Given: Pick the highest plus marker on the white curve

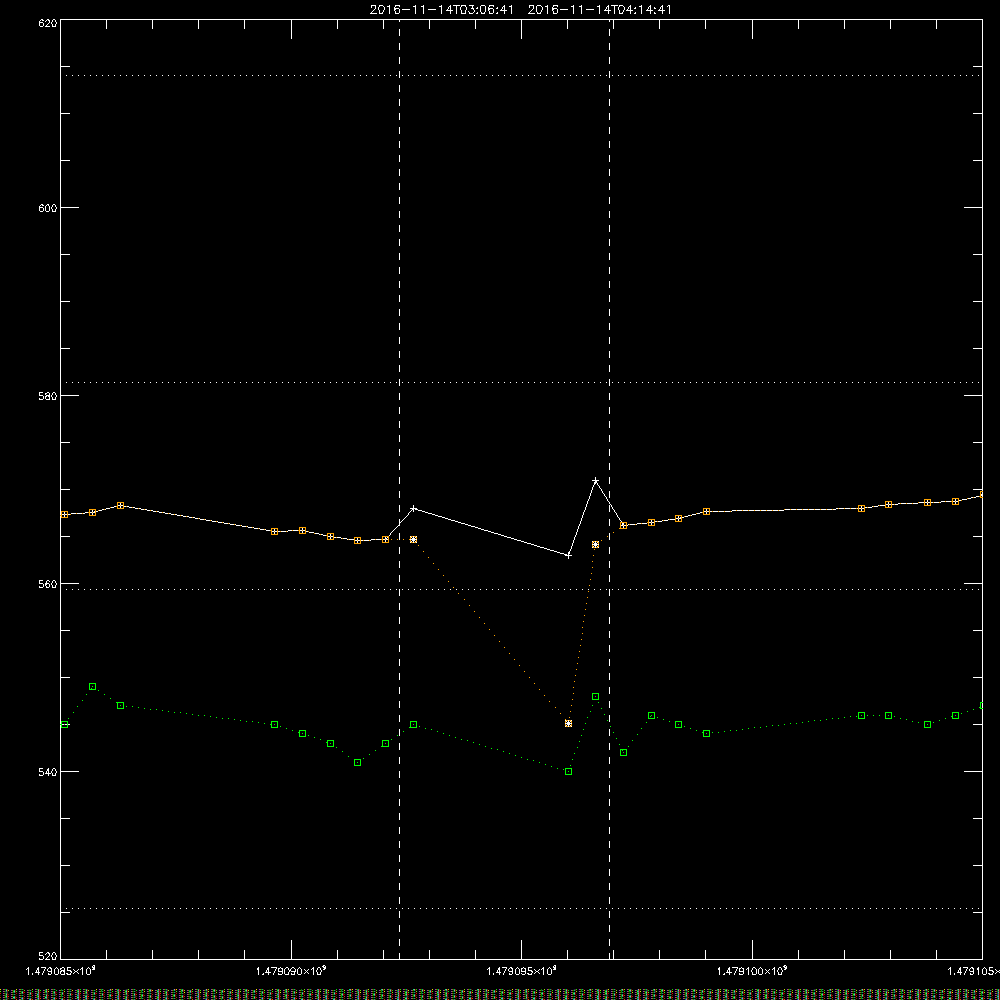Looking at the screenshot, I should tap(596, 480).
